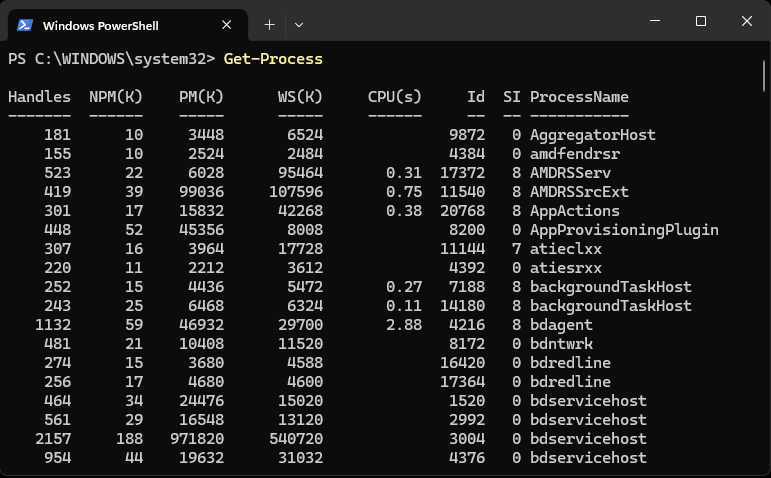Click the amdfendrsr process name

[575, 154]
